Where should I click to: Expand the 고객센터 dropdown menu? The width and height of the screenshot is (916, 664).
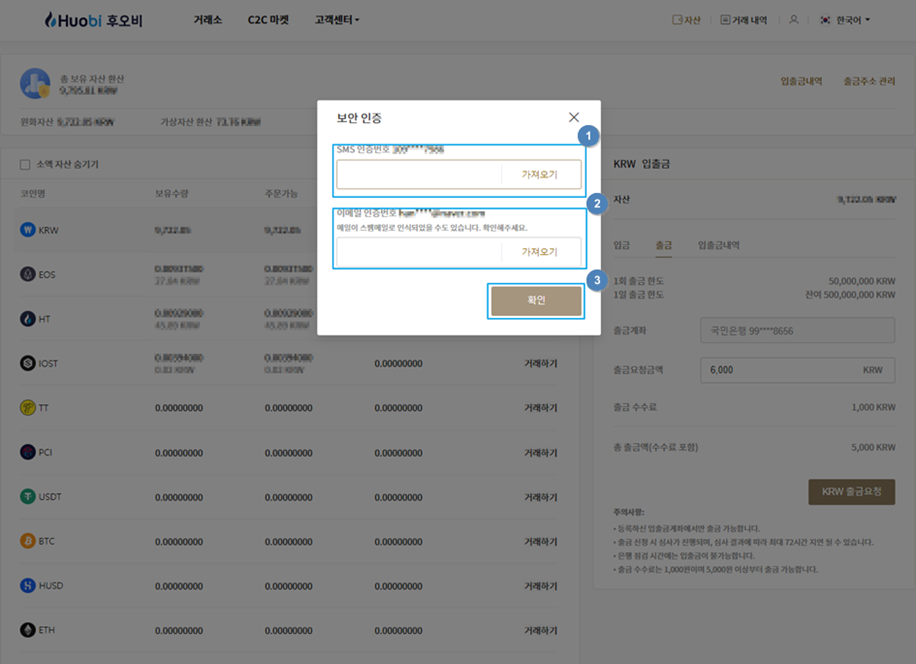coord(337,20)
